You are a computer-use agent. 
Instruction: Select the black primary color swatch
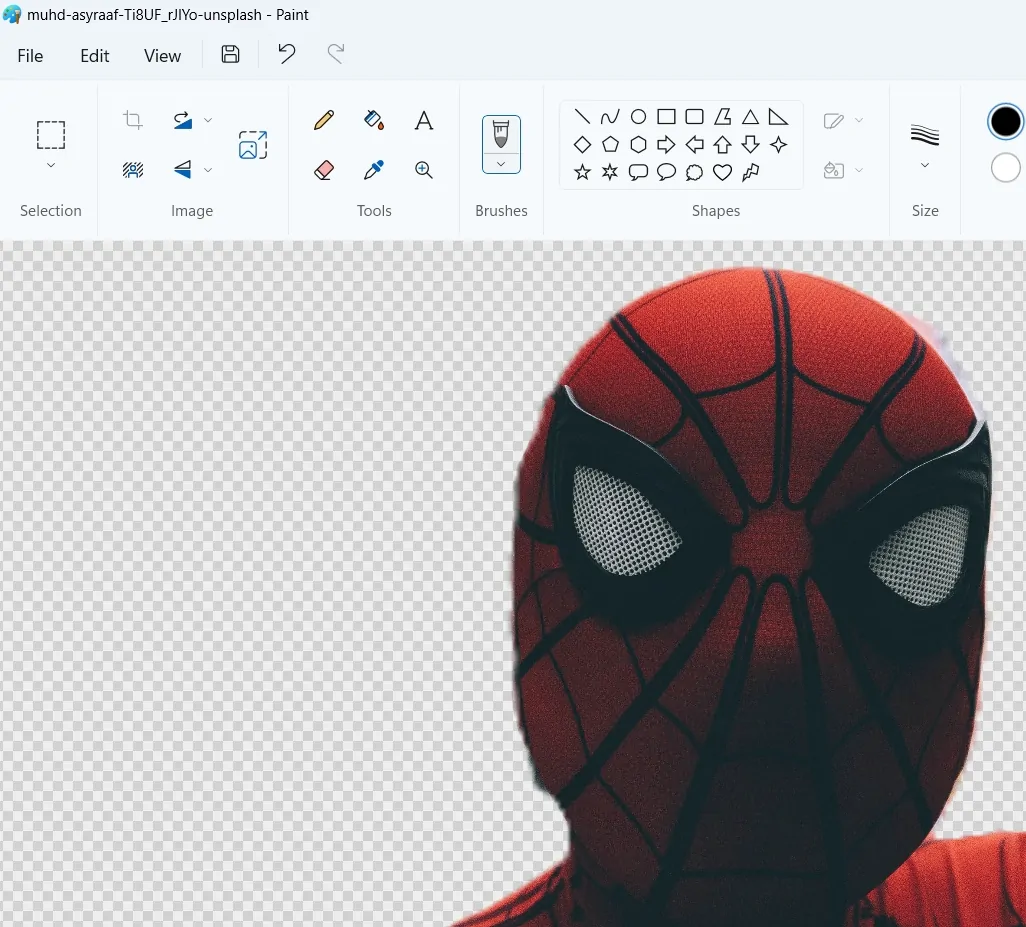point(1005,121)
